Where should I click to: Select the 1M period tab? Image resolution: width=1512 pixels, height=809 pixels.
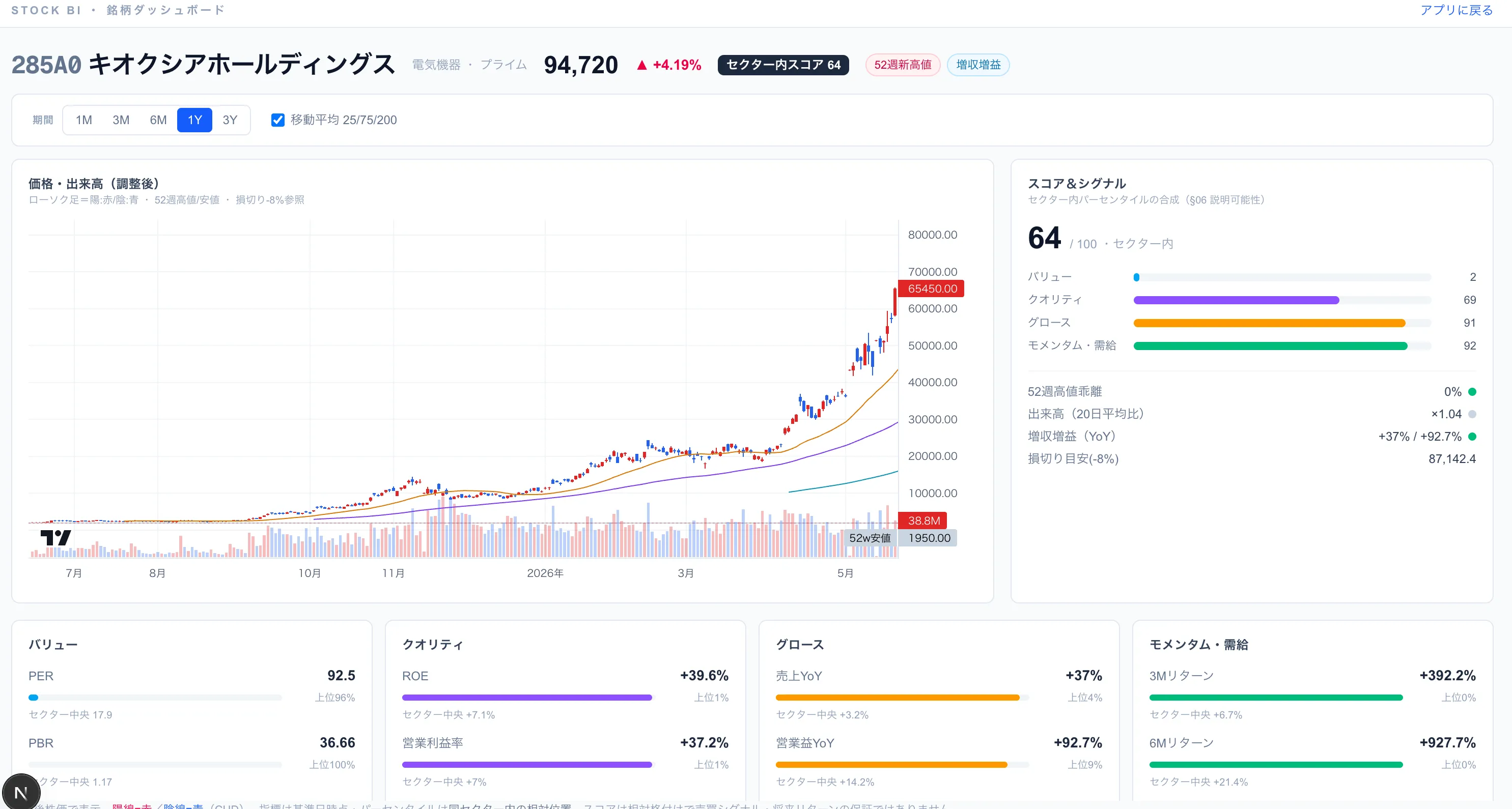tap(84, 120)
